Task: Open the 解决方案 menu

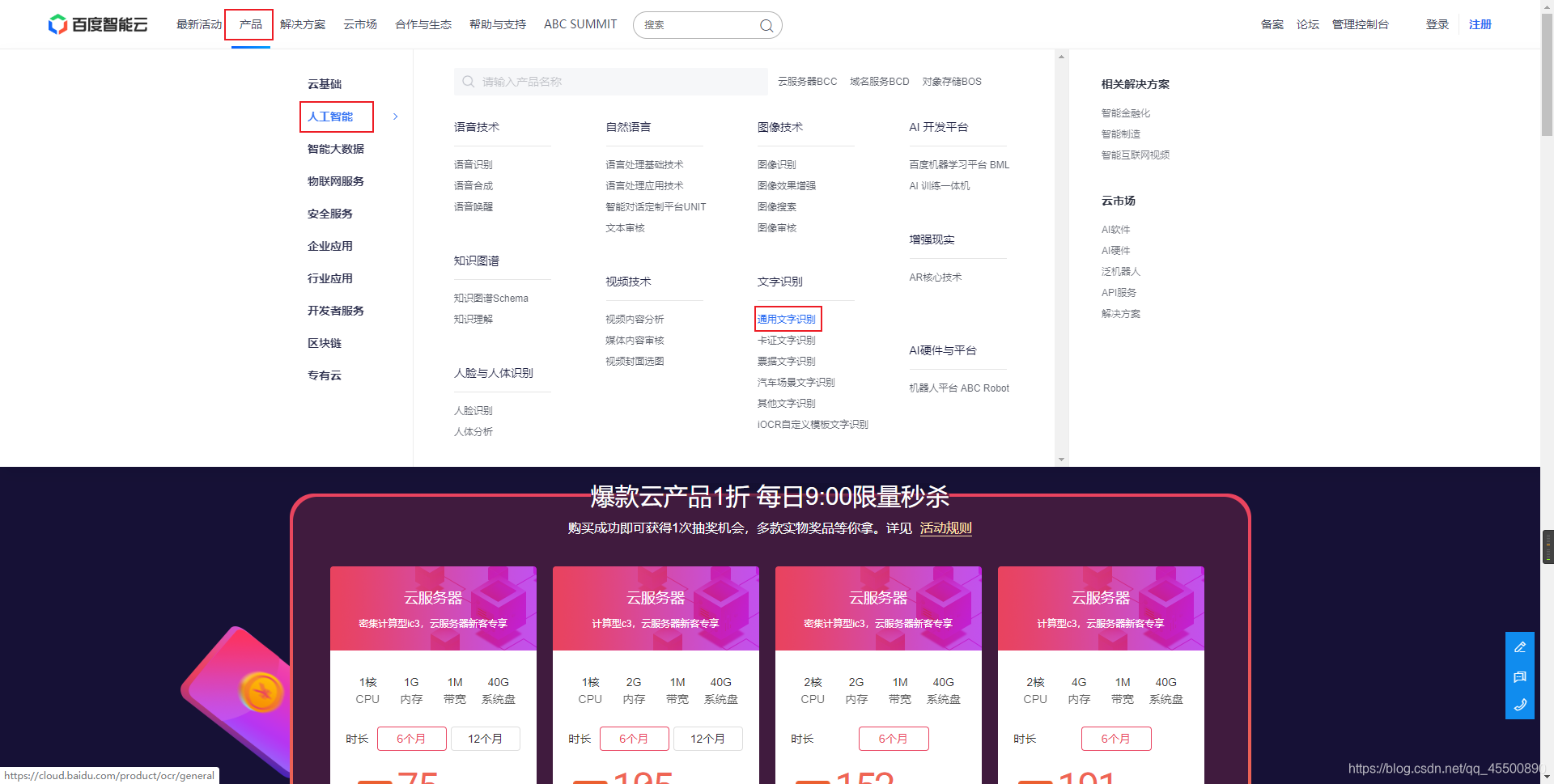Action: (303, 24)
